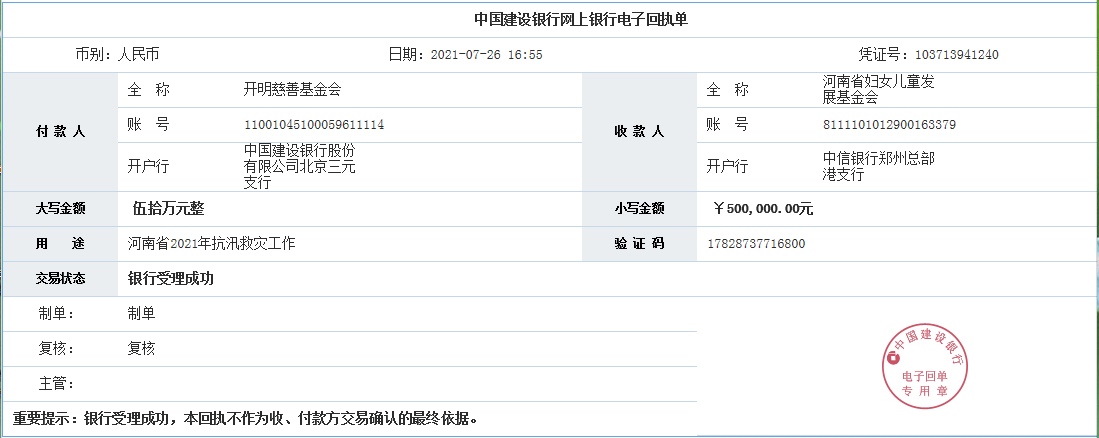Click the 收款人 header cell

[639, 132]
